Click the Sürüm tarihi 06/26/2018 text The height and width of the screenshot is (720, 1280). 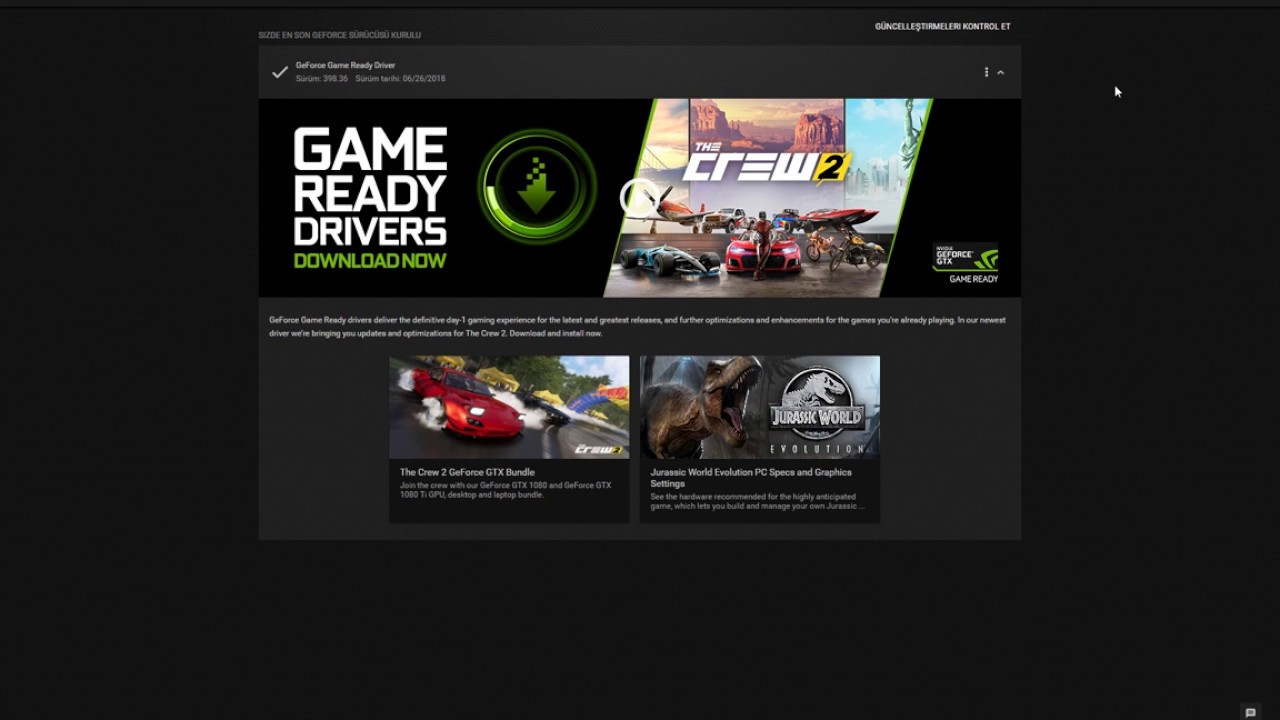click(400, 78)
